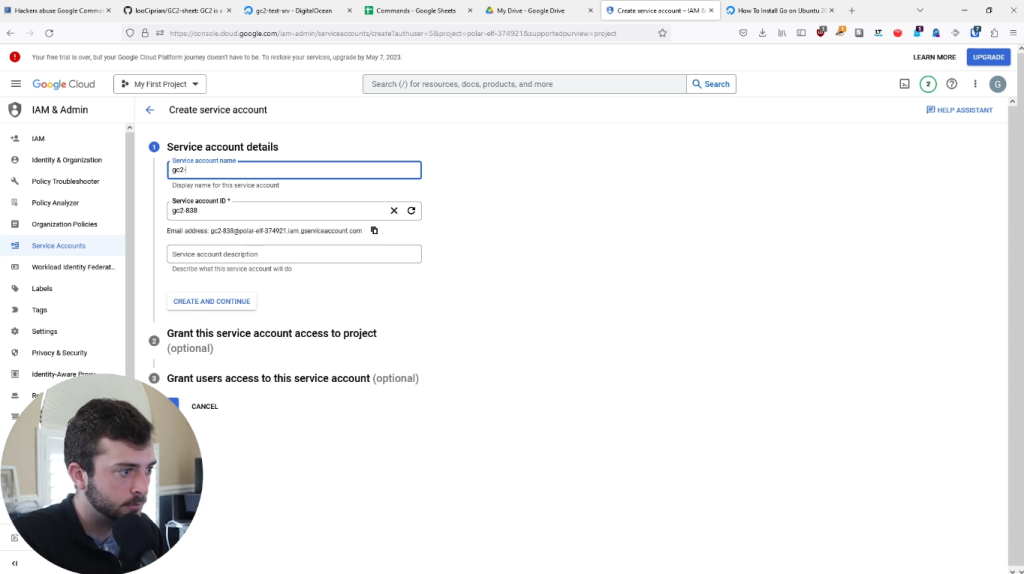This screenshot has height=574, width=1024.
Task: Click the Policy Troubleshooter wrench icon
Action: click(15, 181)
